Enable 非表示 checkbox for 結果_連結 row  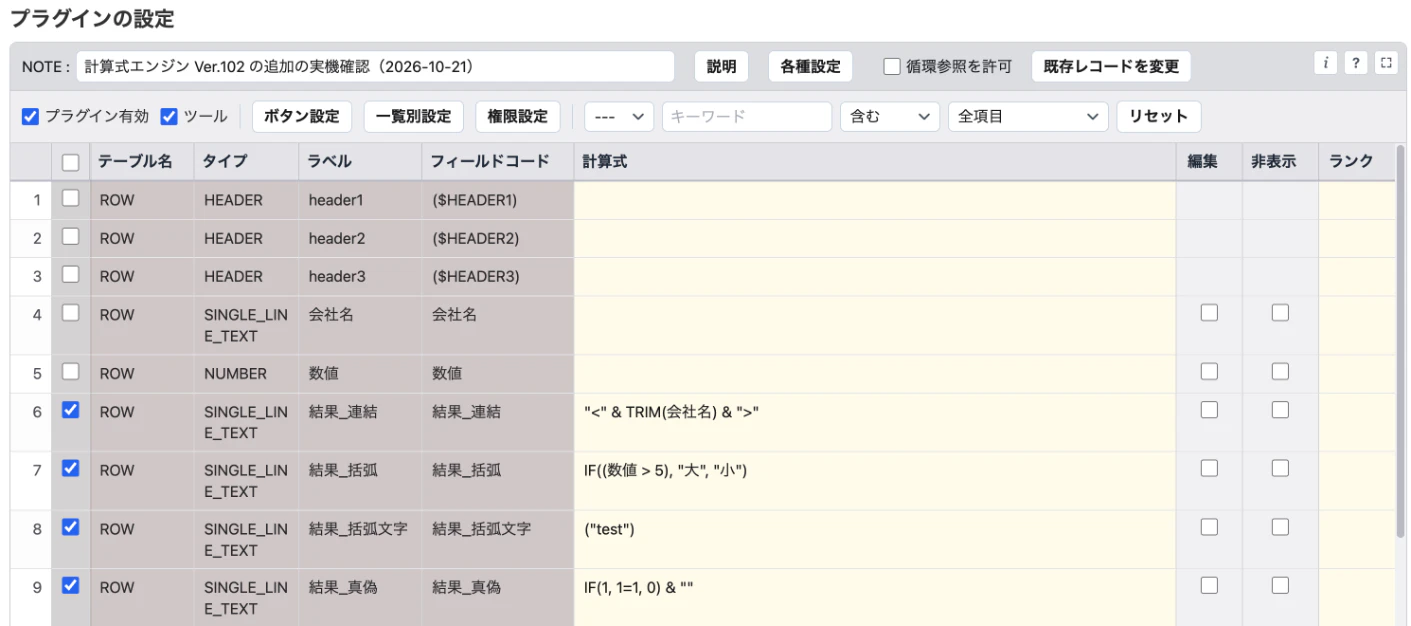[1280, 410]
